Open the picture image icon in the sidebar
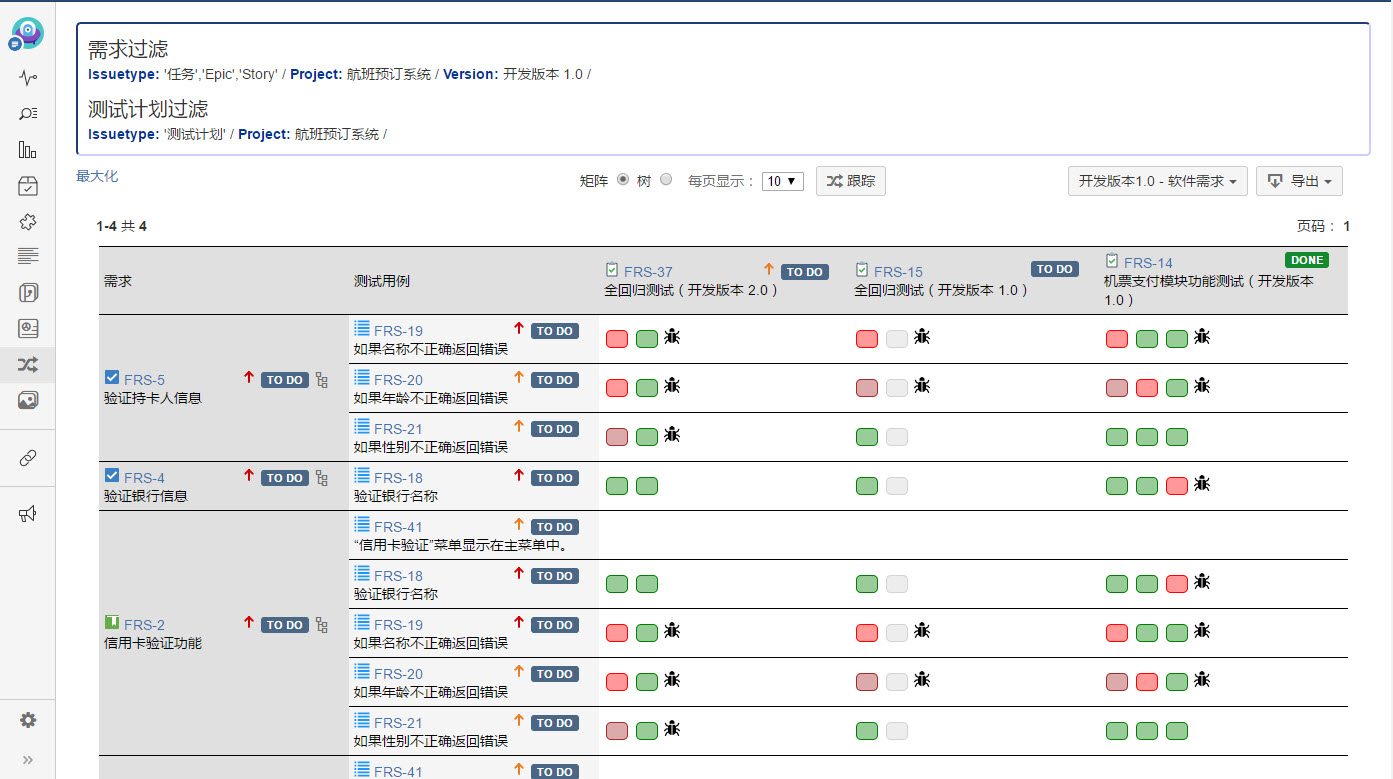The height and width of the screenshot is (779, 1393). pyautogui.click(x=28, y=400)
